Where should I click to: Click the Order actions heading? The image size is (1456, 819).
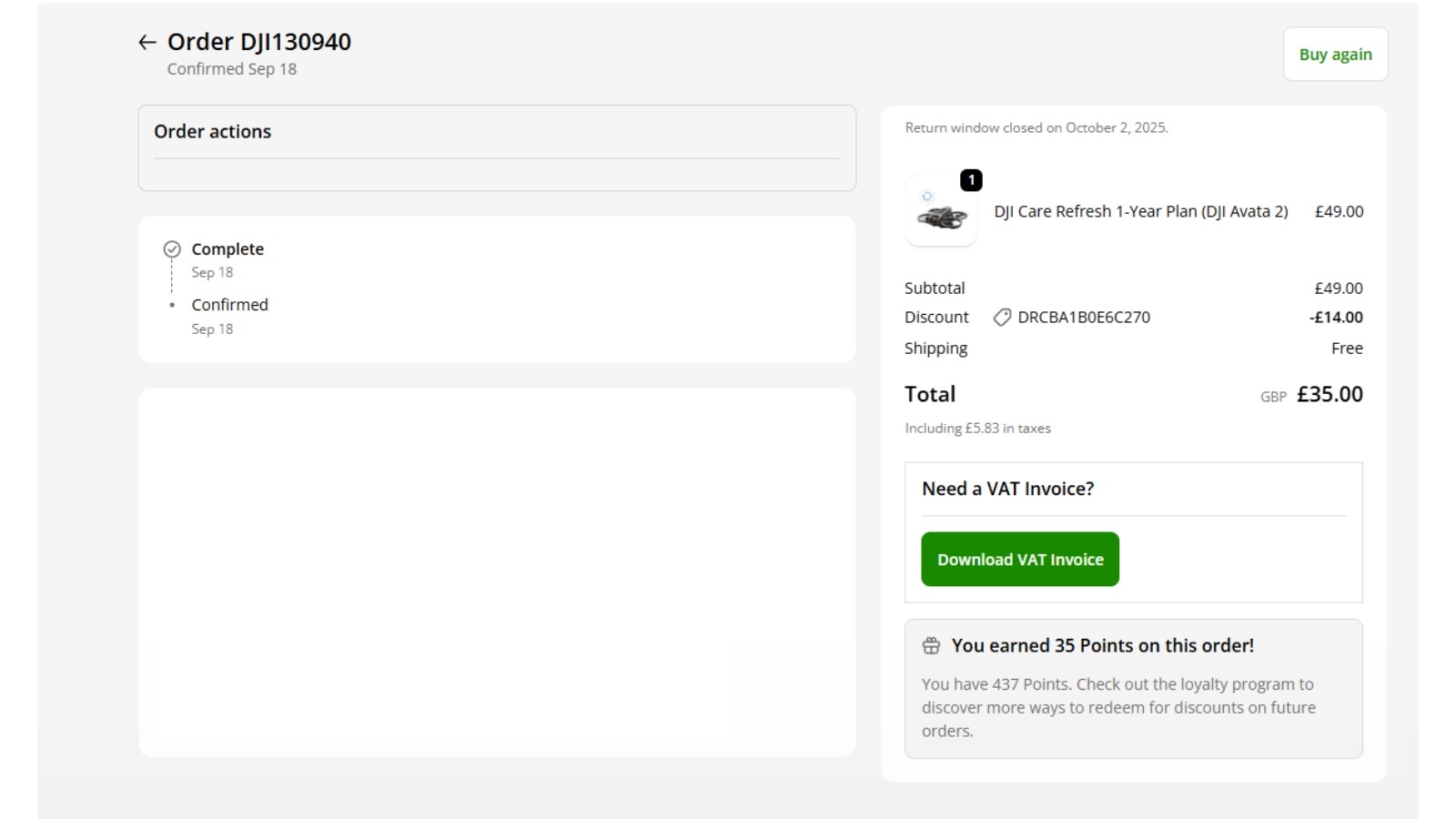coord(212,132)
